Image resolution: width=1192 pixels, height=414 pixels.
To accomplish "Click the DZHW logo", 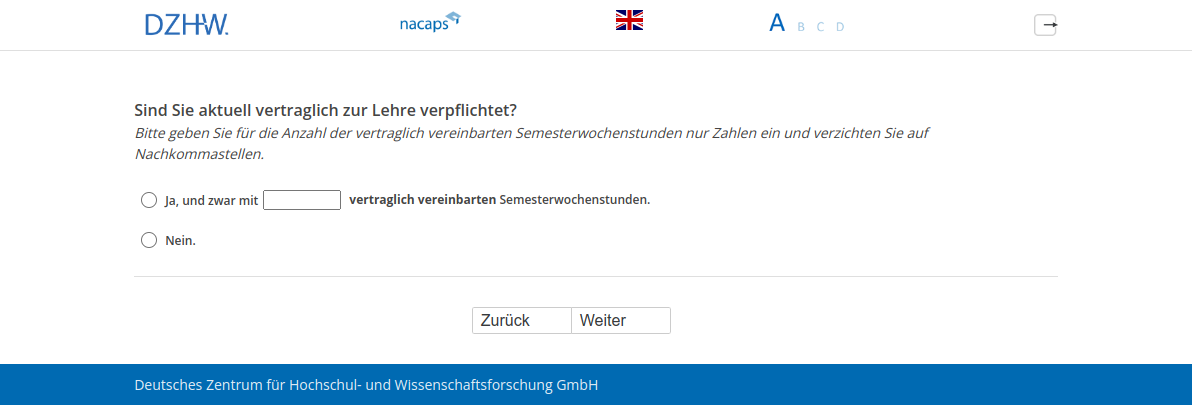I will coord(186,24).
